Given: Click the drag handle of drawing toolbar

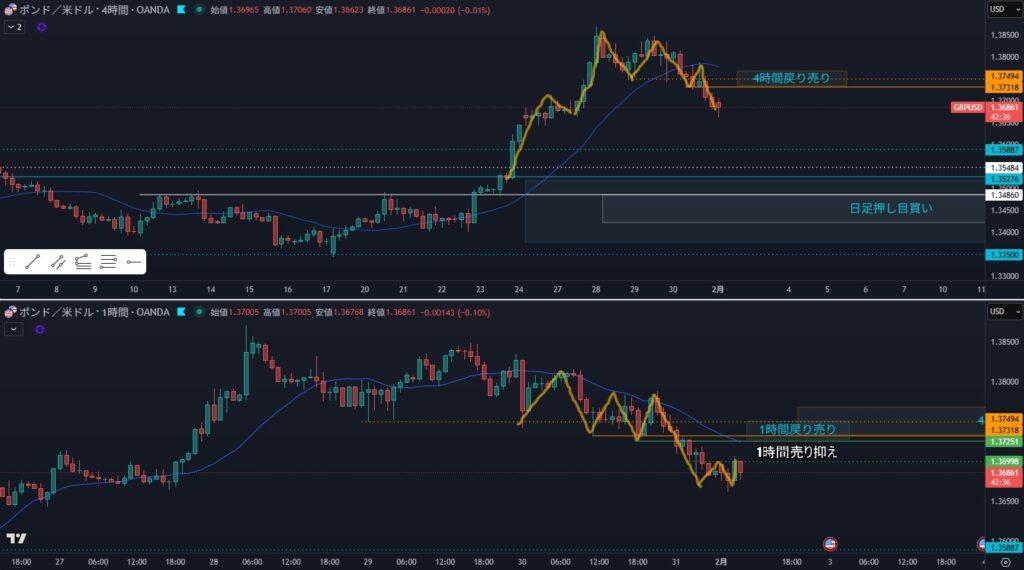Looking at the screenshot, I should tap(12, 262).
